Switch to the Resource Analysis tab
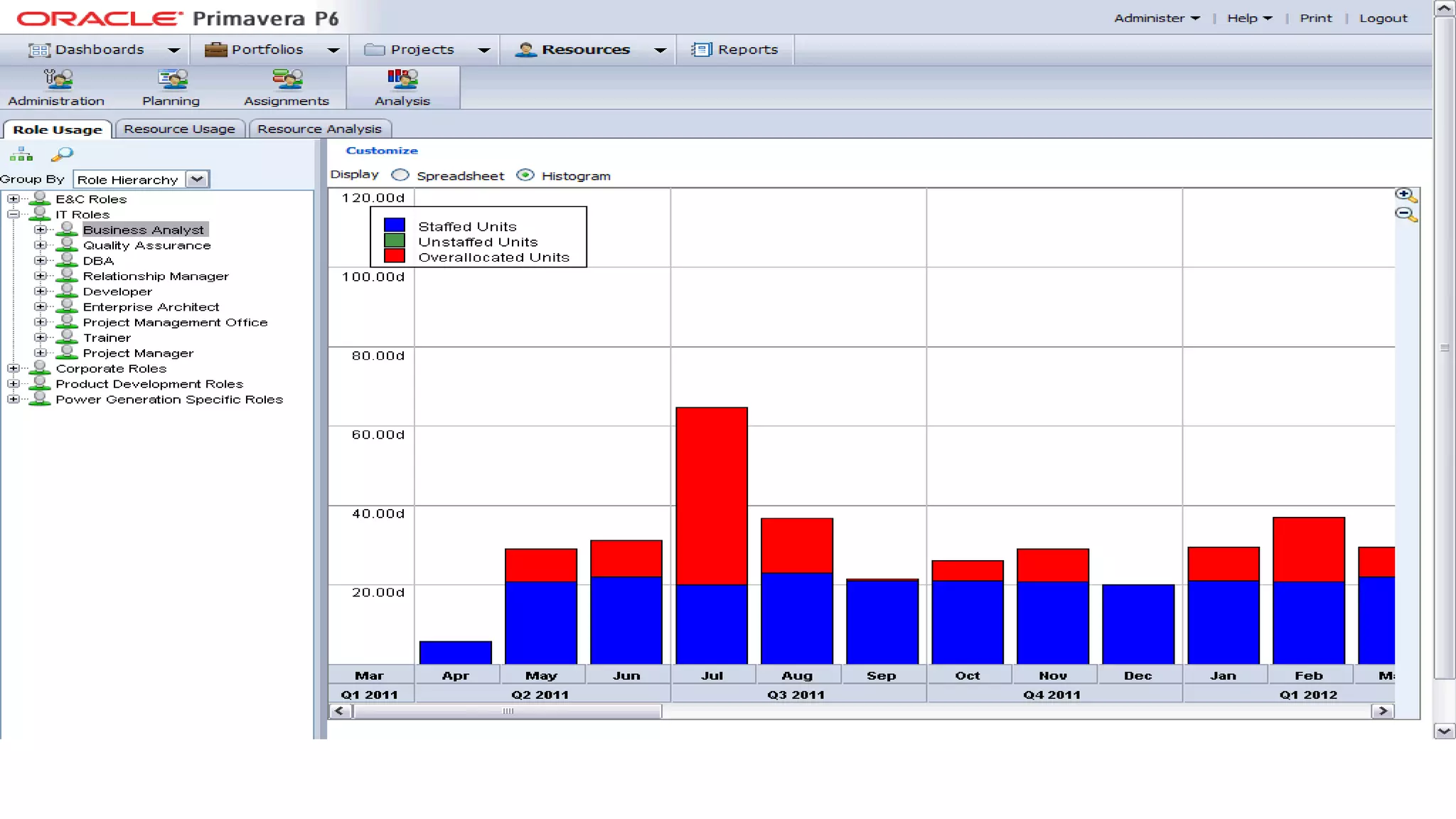This screenshot has width=1456, height=819. (x=319, y=129)
